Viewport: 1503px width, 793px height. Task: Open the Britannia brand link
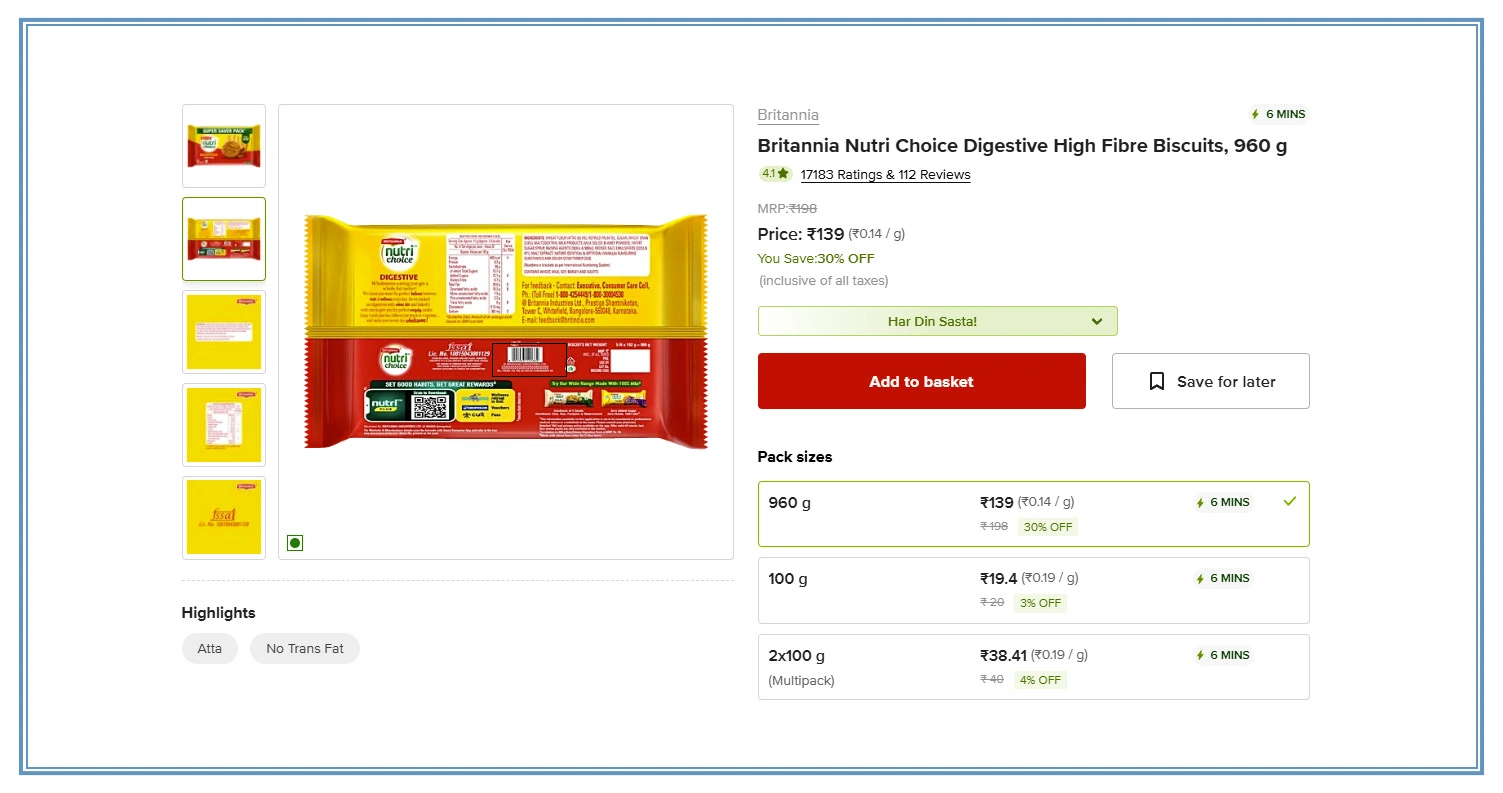[x=788, y=115]
